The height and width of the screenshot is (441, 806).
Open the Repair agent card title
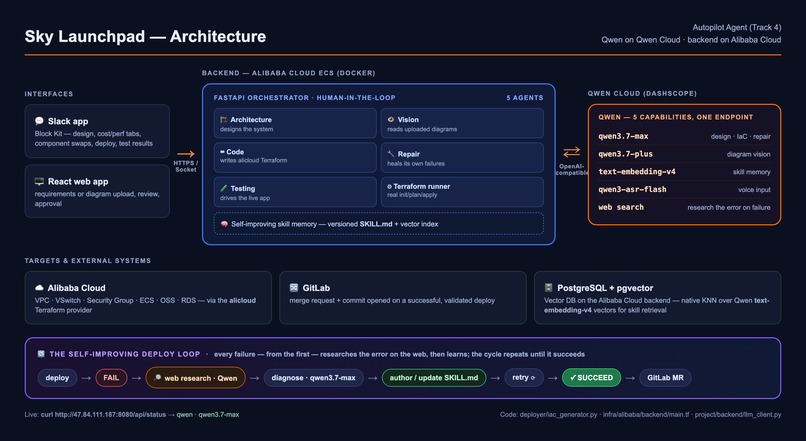pos(409,154)
